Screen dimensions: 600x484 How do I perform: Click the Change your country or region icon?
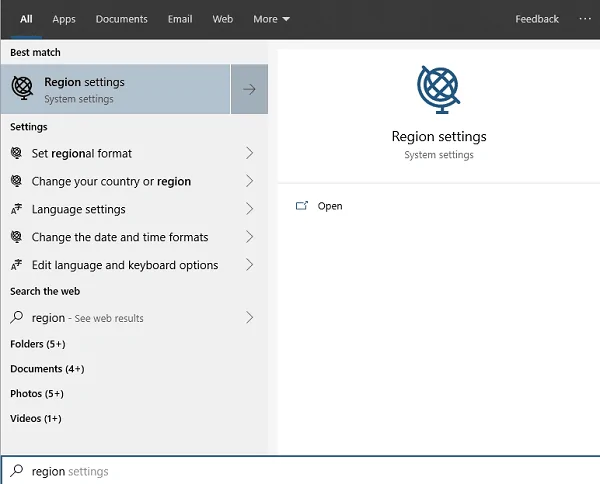click(16, 181)
